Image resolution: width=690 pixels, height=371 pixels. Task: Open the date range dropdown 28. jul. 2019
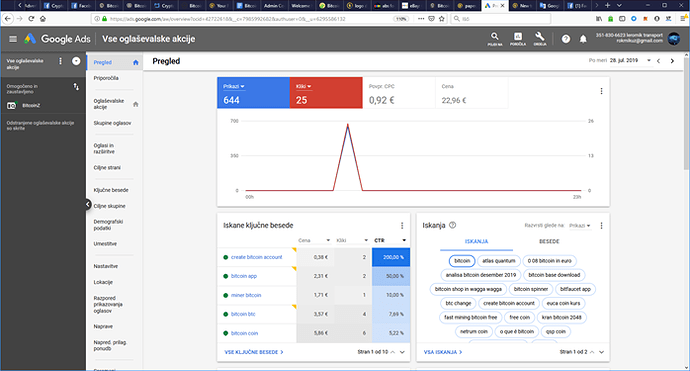point(630,60)
